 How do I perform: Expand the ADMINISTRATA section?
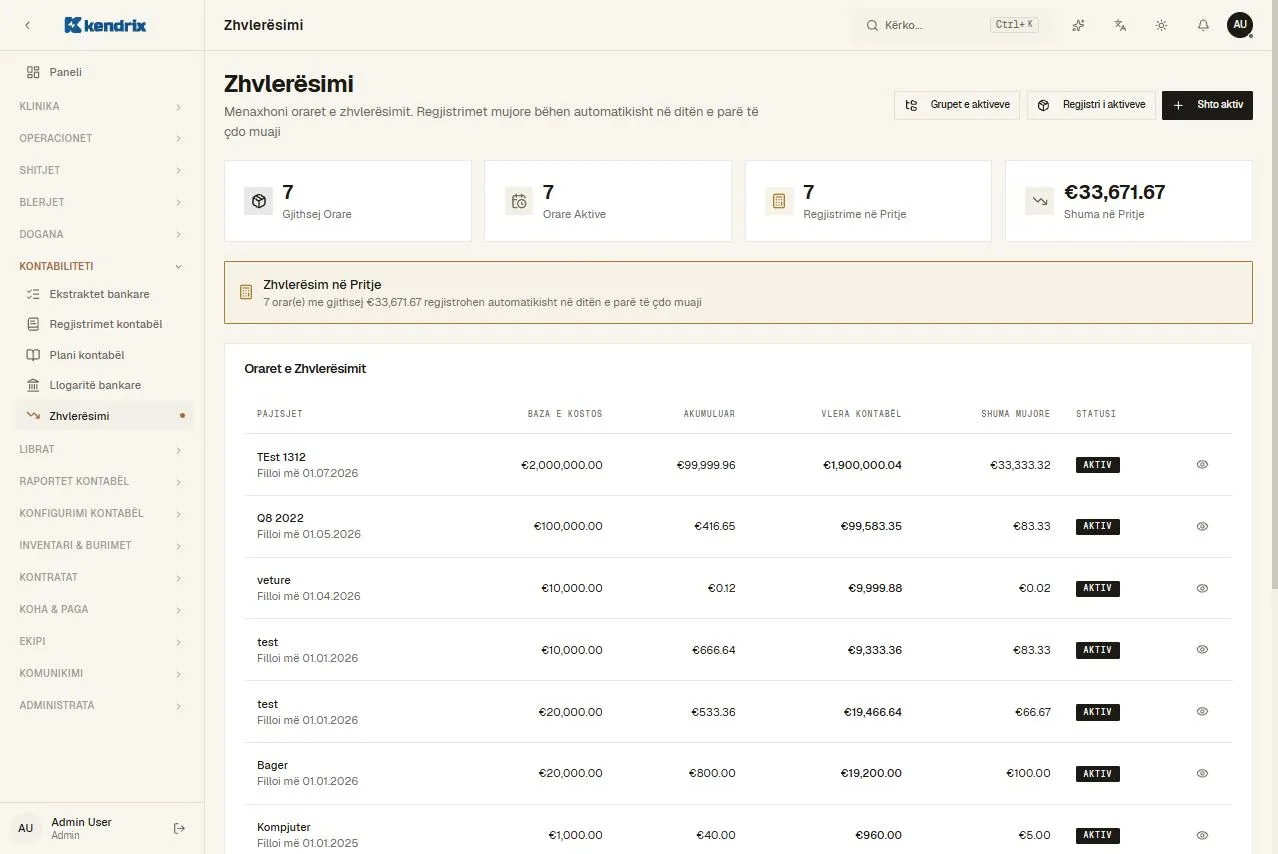click(x=101, y=705)
